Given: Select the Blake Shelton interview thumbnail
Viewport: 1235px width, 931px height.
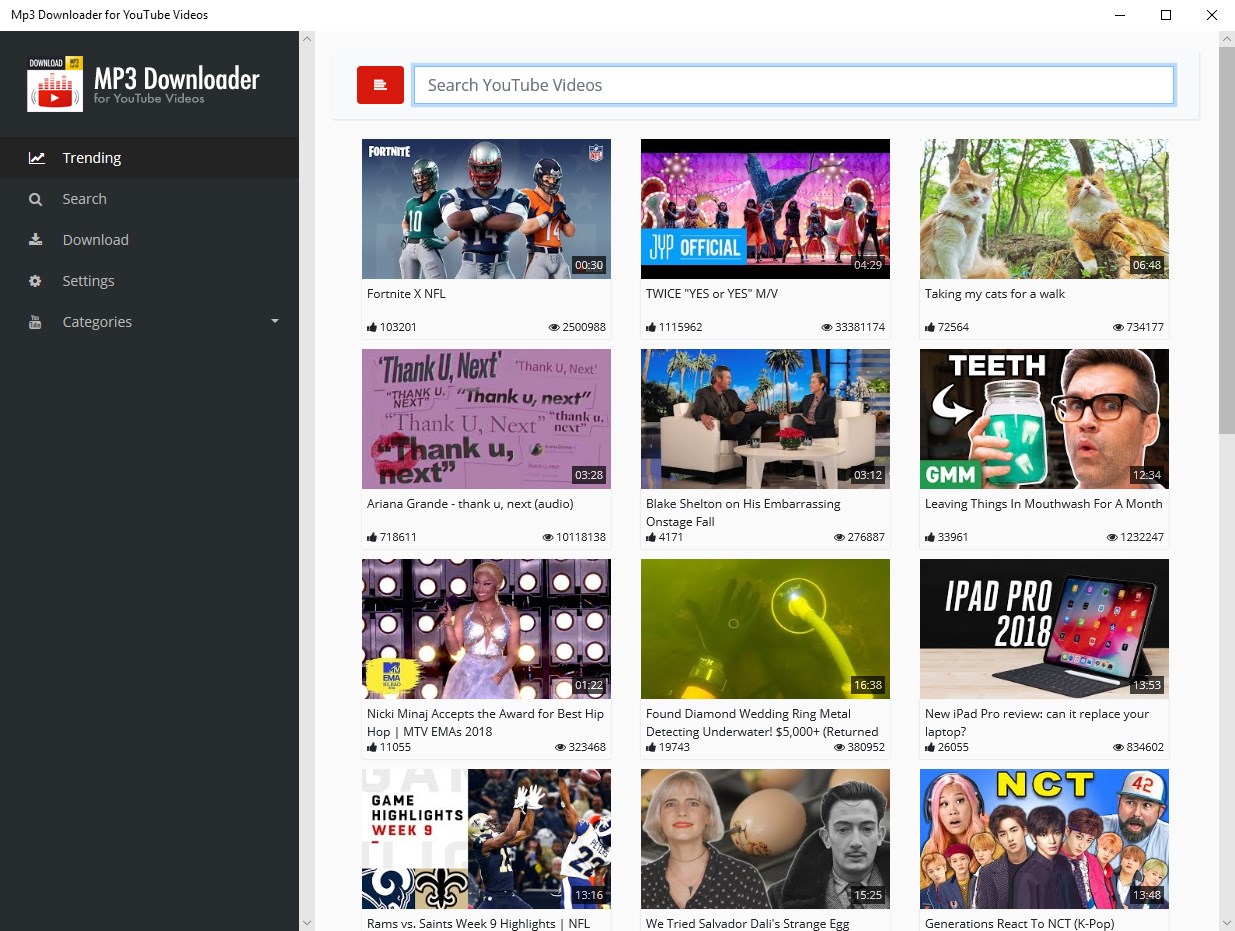Looking at the screenshot, I should [x=765, y=419].
